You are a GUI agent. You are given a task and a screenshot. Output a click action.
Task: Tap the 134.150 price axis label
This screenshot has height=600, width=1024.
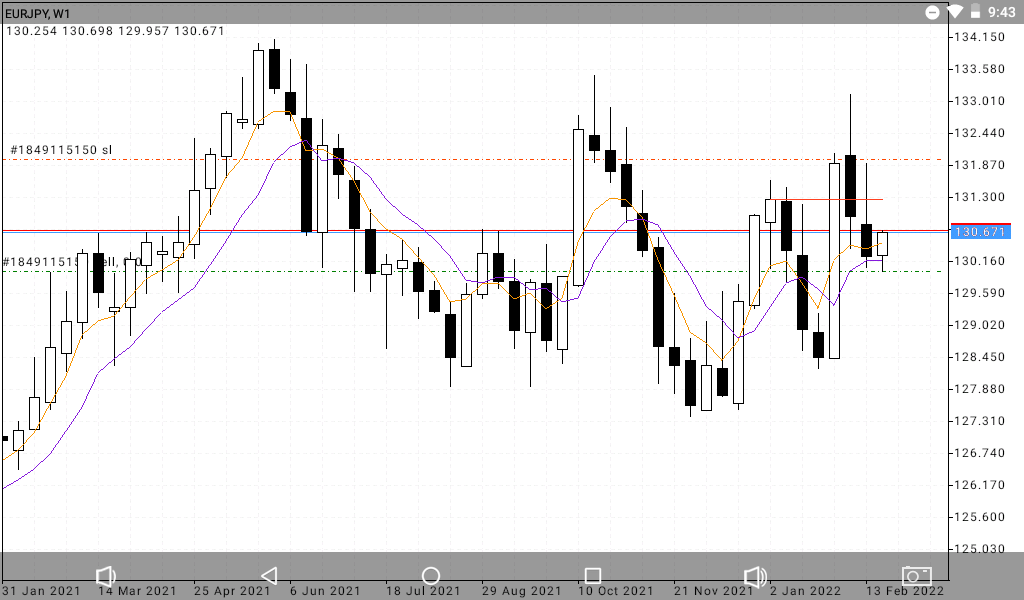[x=980, y=37]
